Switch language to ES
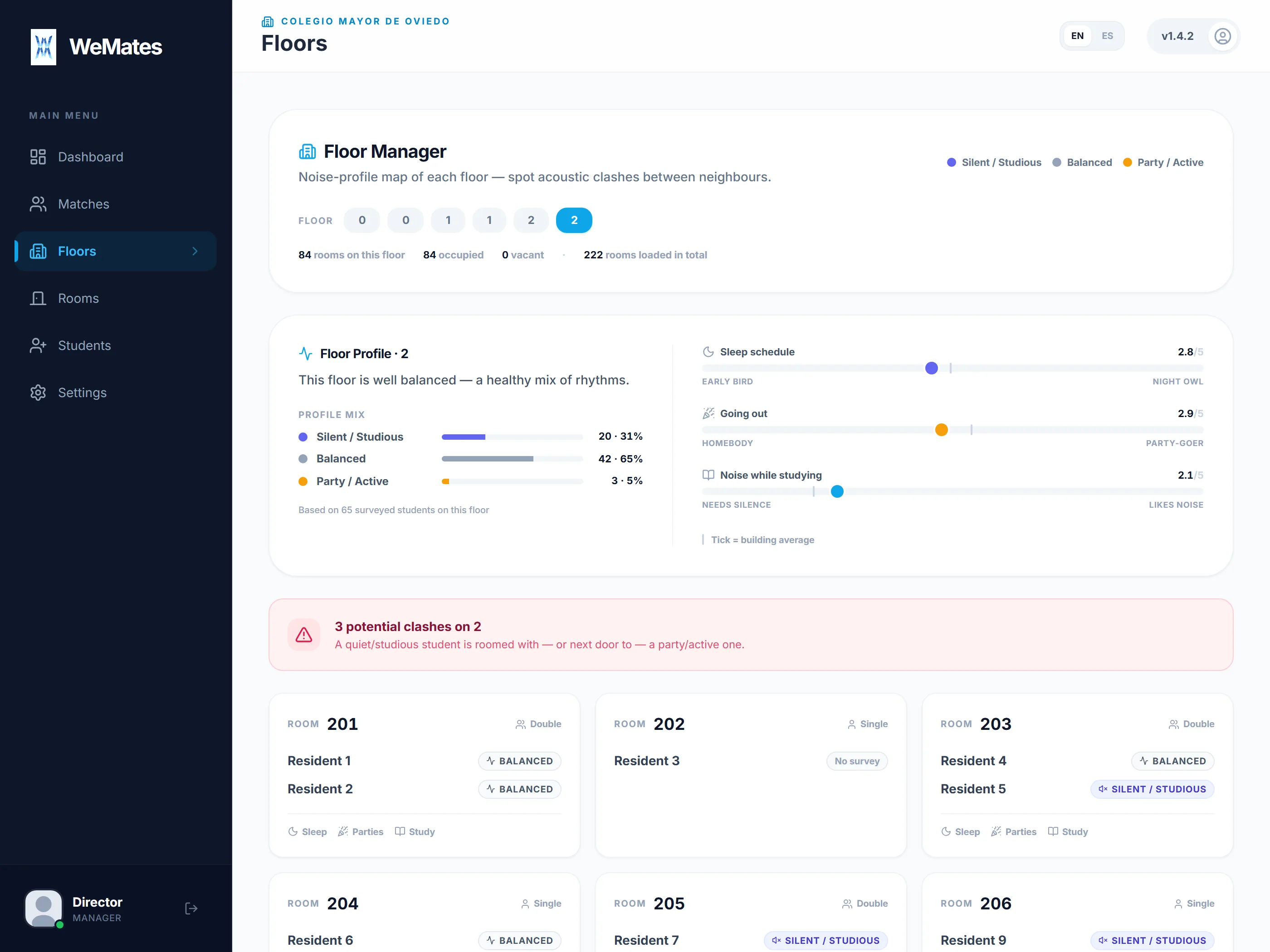 [1107, 35]
